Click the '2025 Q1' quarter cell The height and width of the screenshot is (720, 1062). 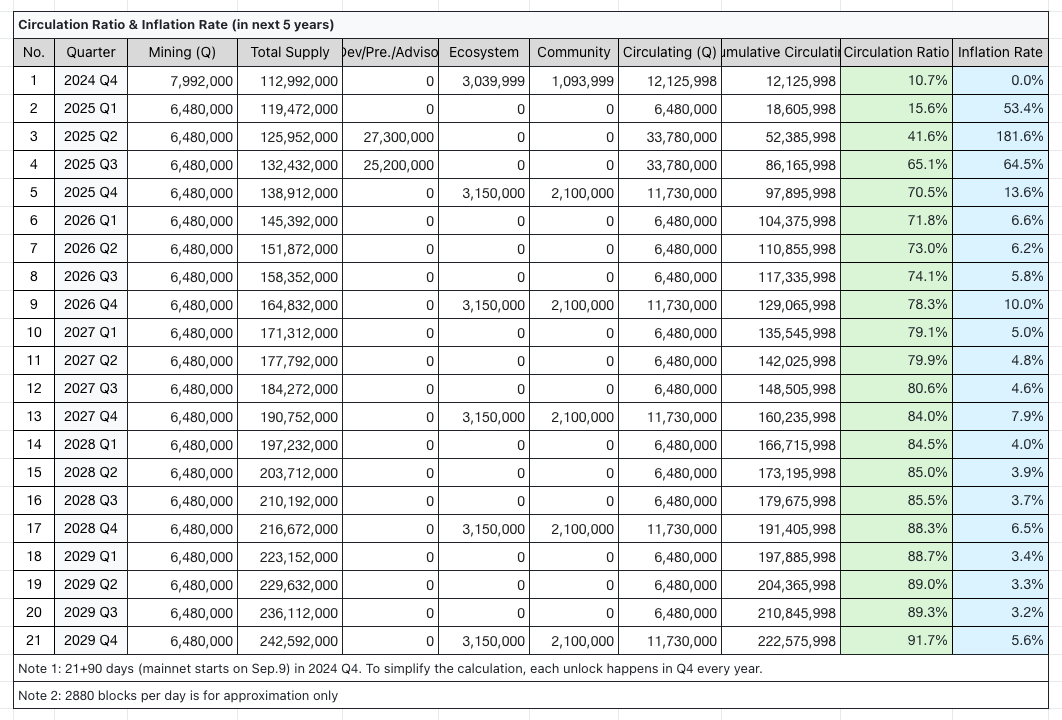(91, 108)
